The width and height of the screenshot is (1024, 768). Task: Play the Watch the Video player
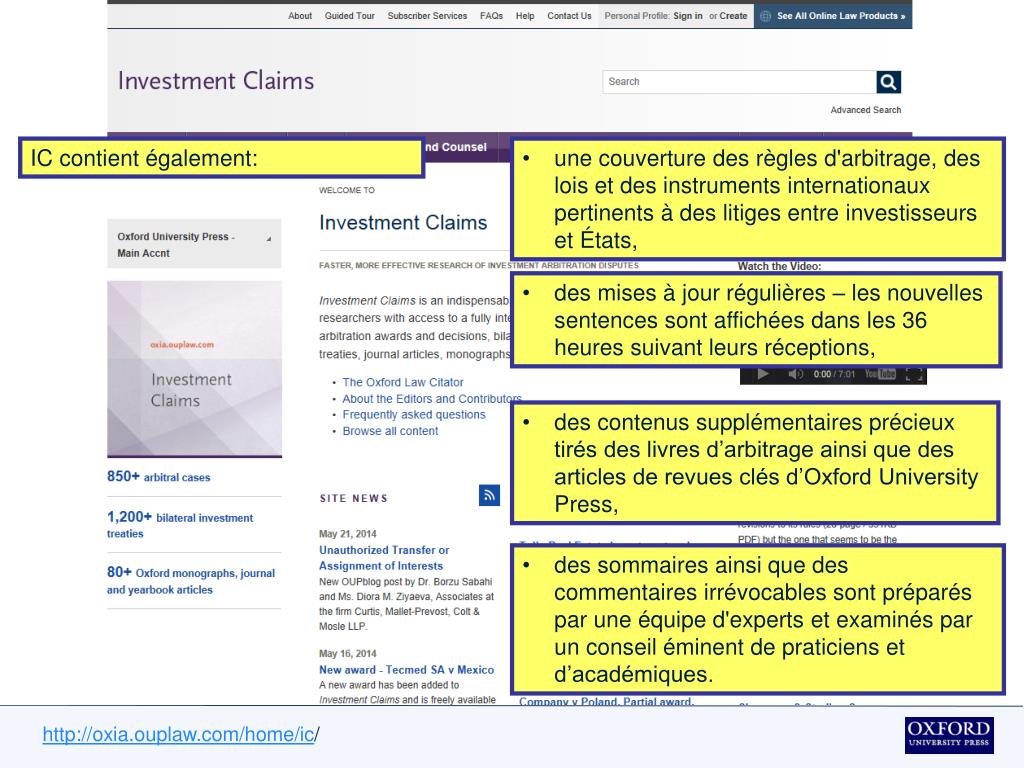point(762,374)
